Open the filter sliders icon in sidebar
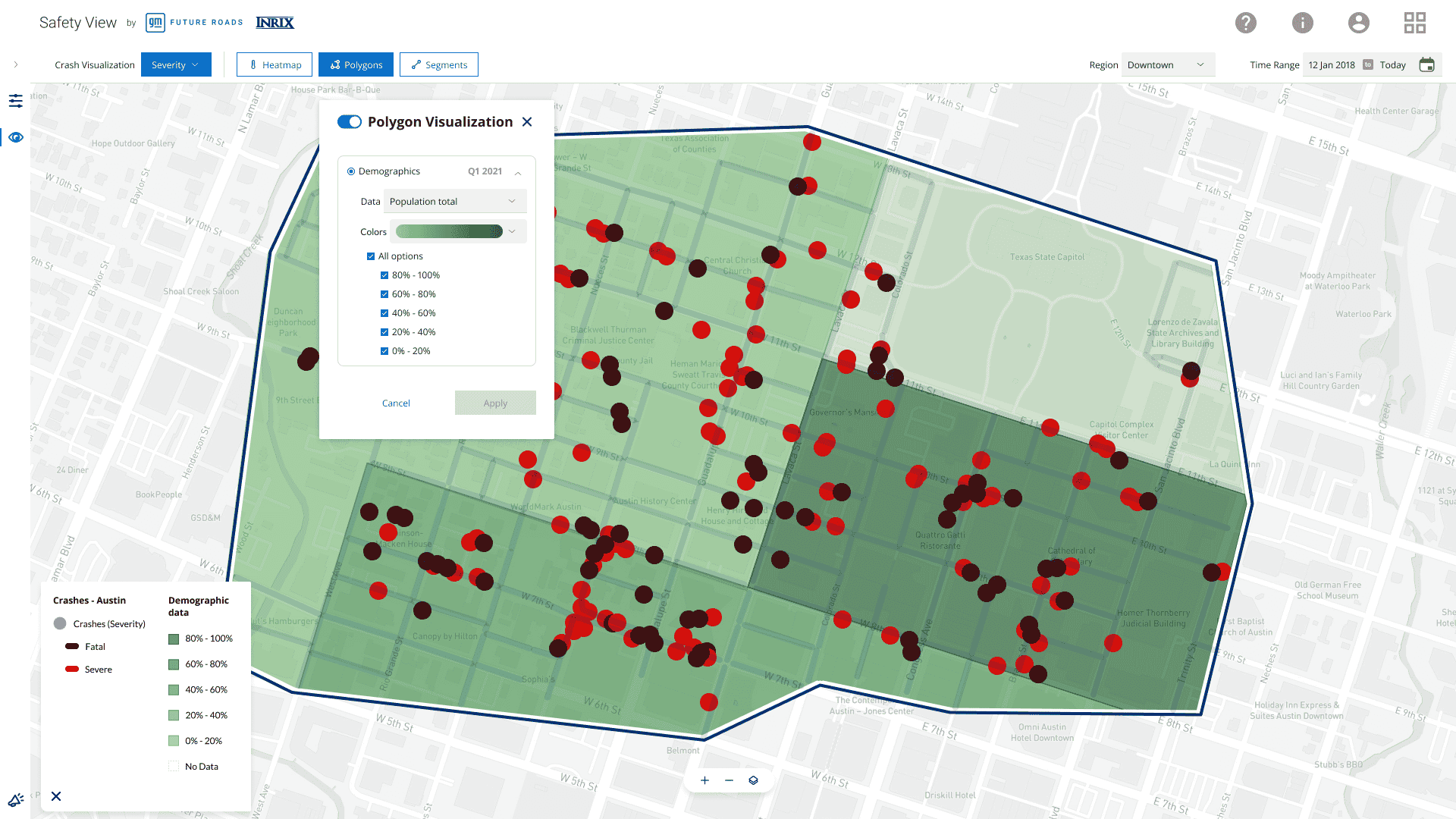 [16, 100]
